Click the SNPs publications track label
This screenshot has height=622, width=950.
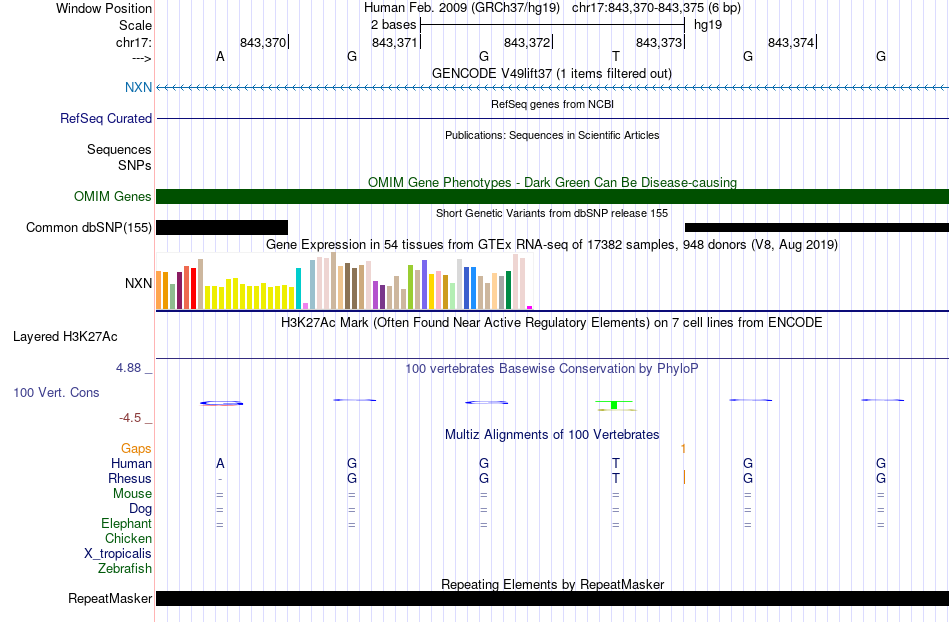[135, 165]
